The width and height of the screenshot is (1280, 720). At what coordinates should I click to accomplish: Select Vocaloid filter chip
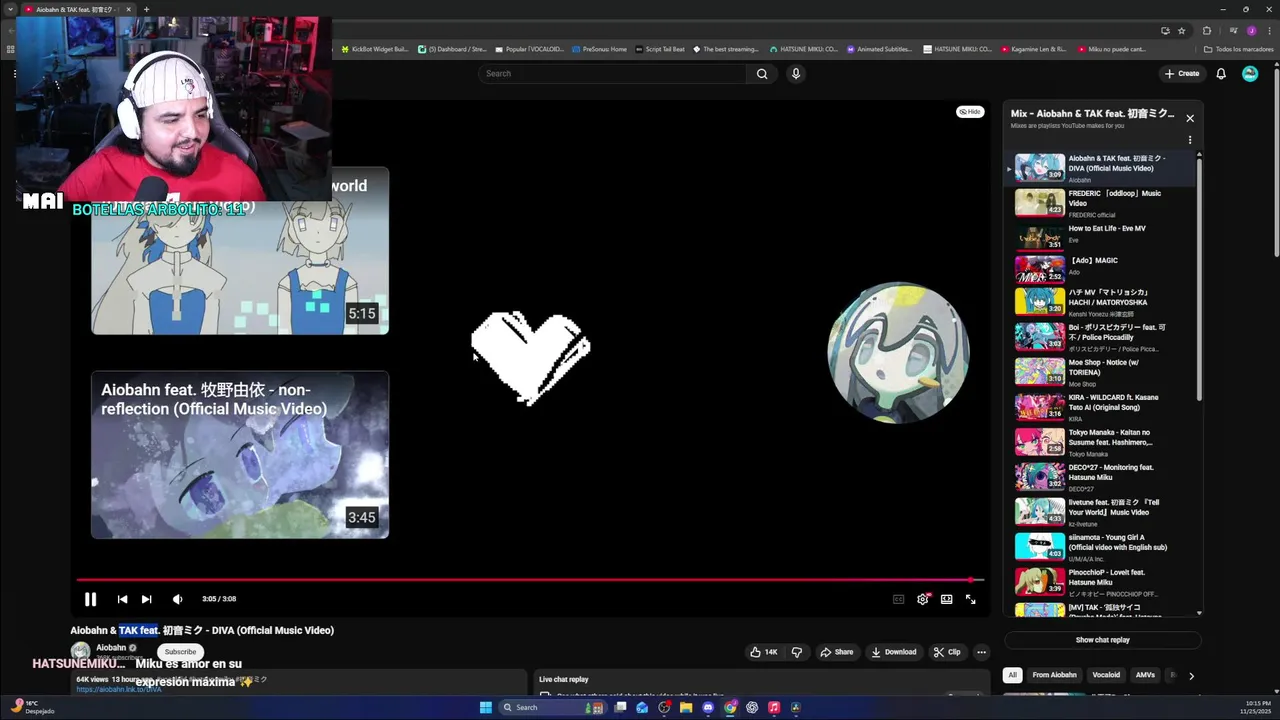pos(1106,675)
